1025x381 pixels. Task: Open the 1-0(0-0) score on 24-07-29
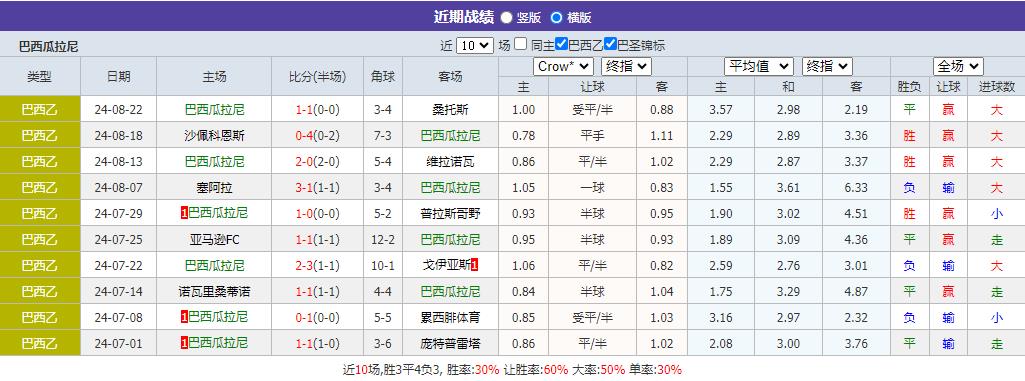[318, 214]
